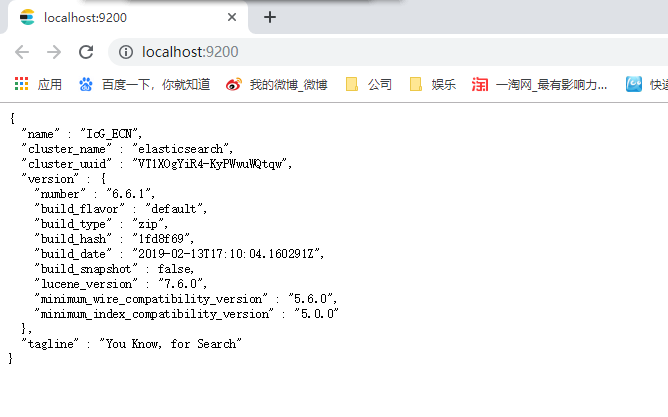Open a new tab with plus button
The image size is (668, 417).
(x=270, y=17)
